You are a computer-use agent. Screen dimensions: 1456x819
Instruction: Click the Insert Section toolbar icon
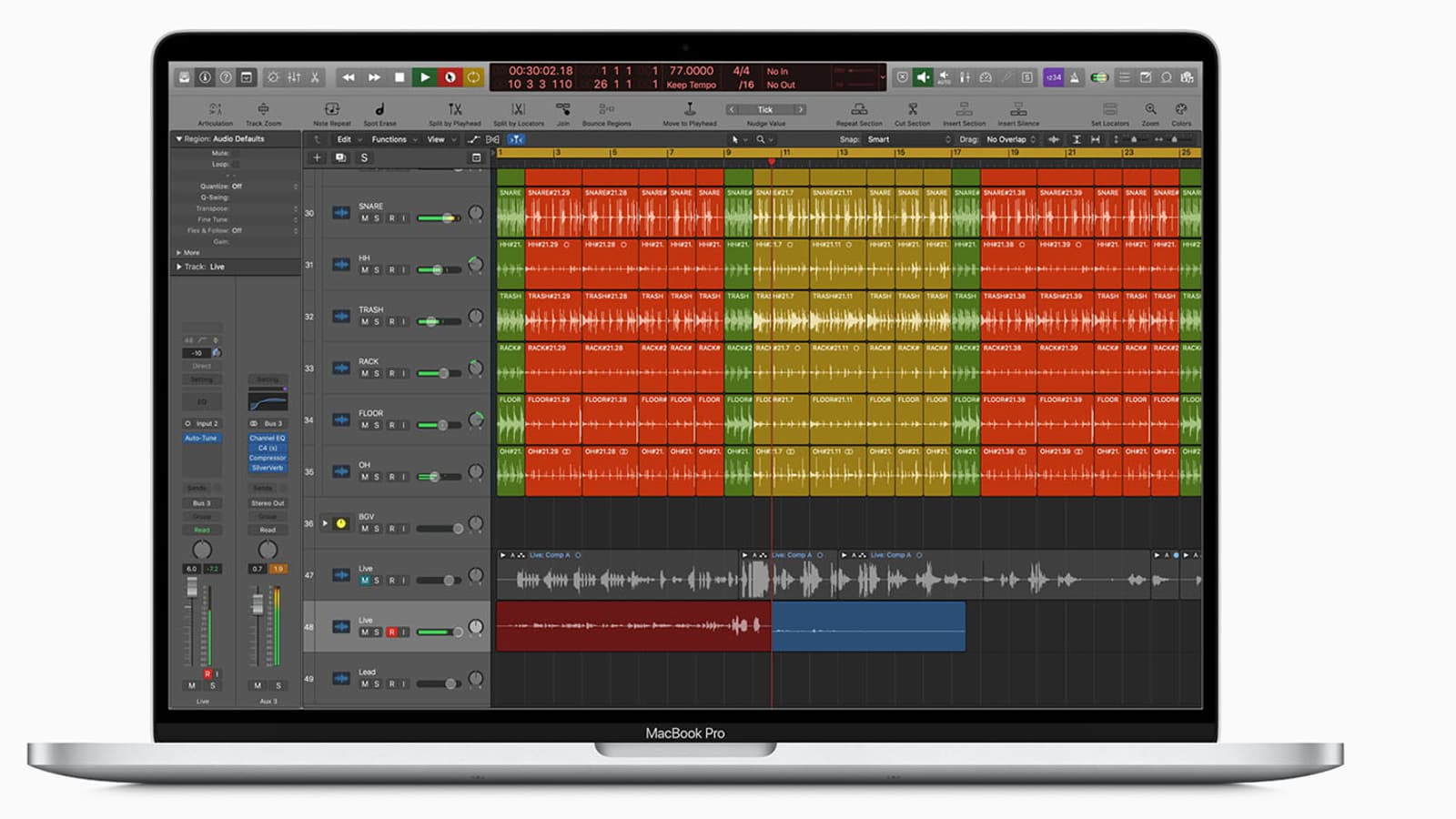[965, 109]
